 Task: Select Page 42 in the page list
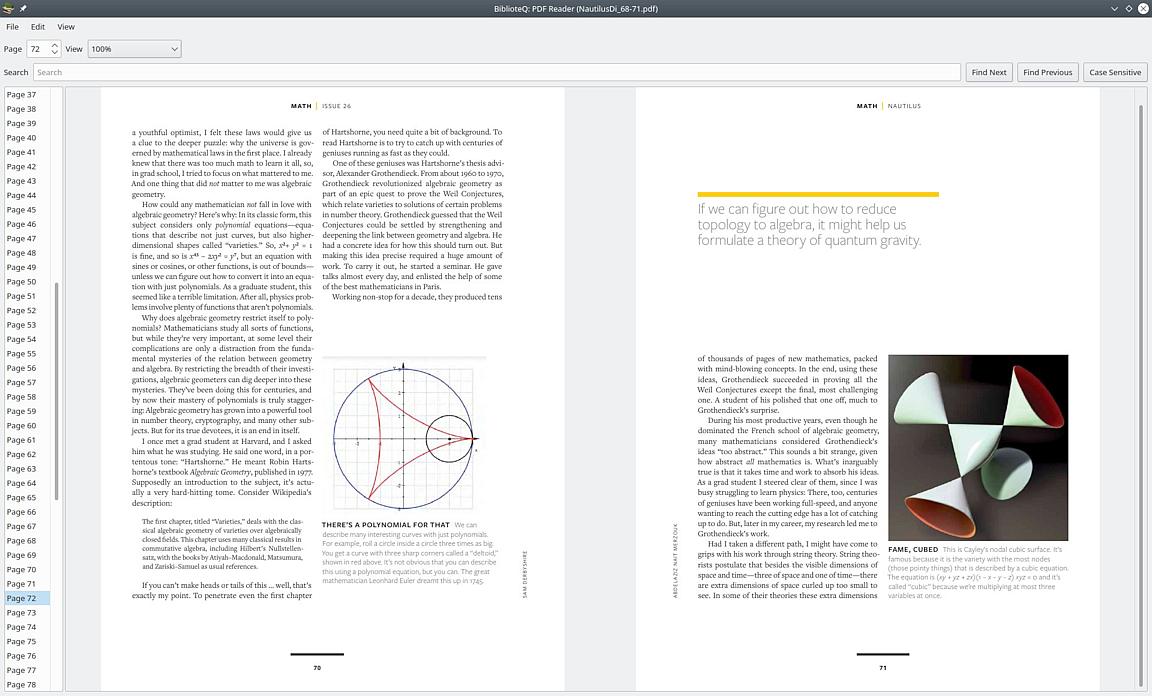click(x=27, y=166)
